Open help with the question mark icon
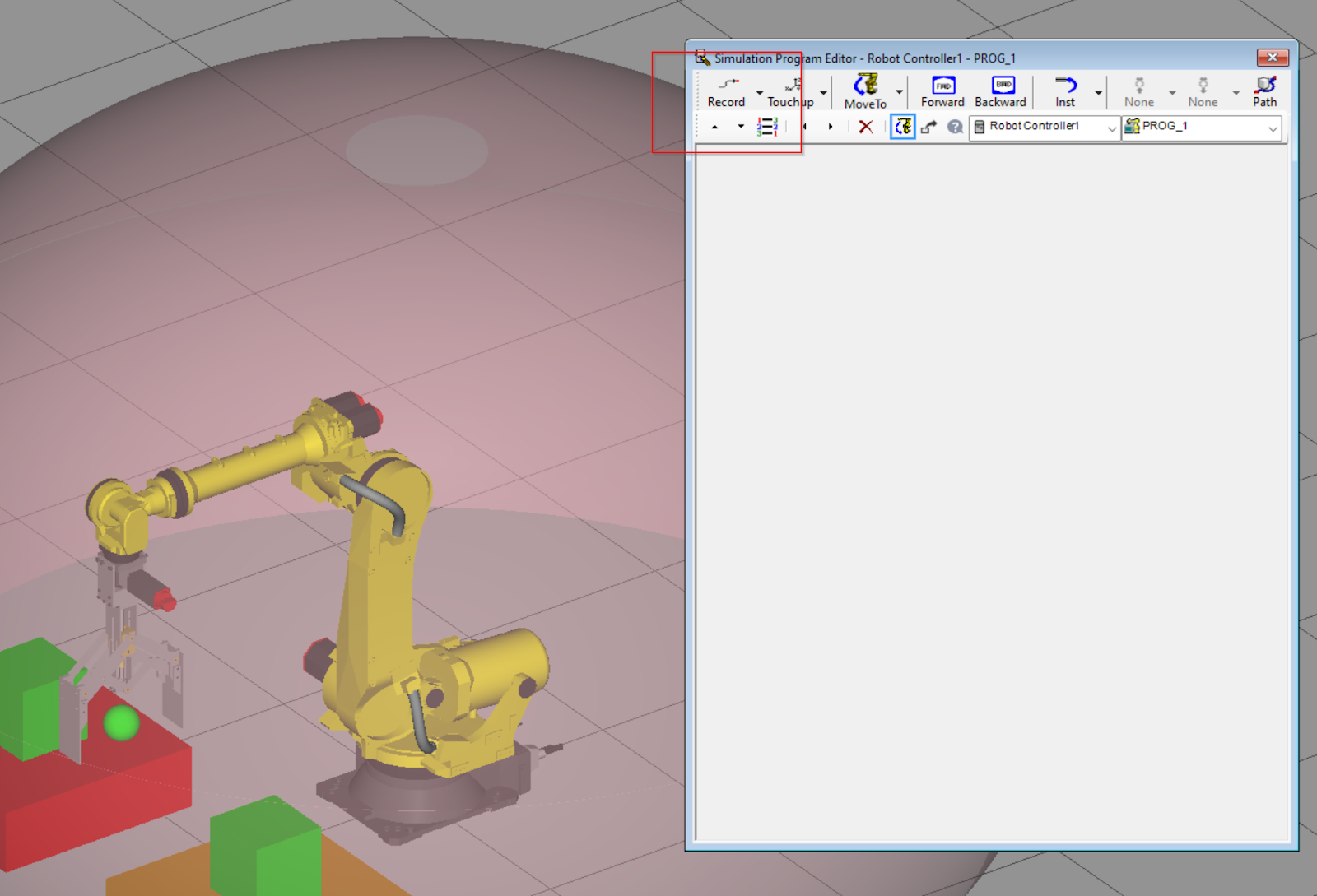The height and width of the screenshot is (896, 1317). (x=955, y=127)
